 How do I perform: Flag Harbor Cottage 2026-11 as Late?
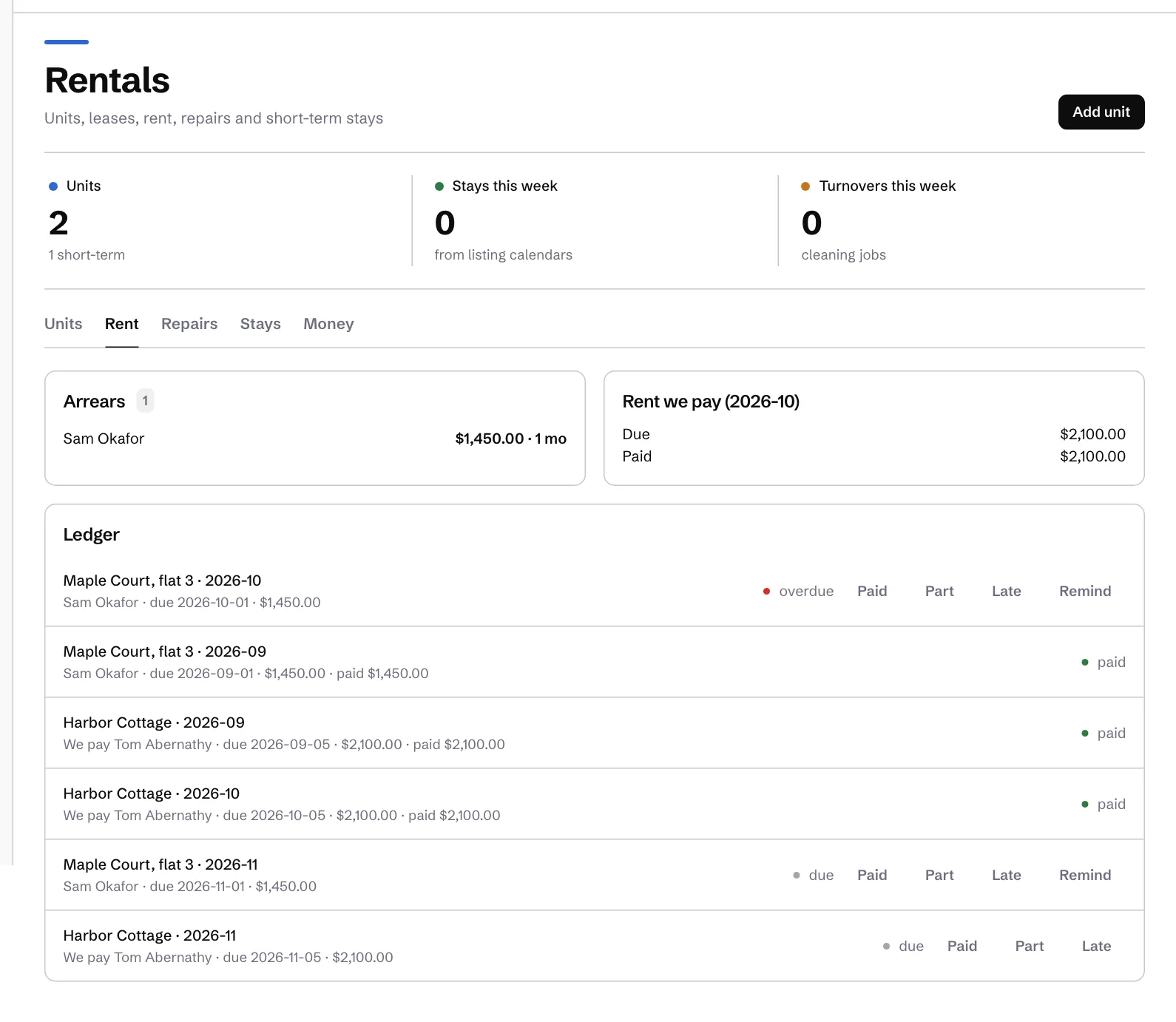(x=1097, y=946)
